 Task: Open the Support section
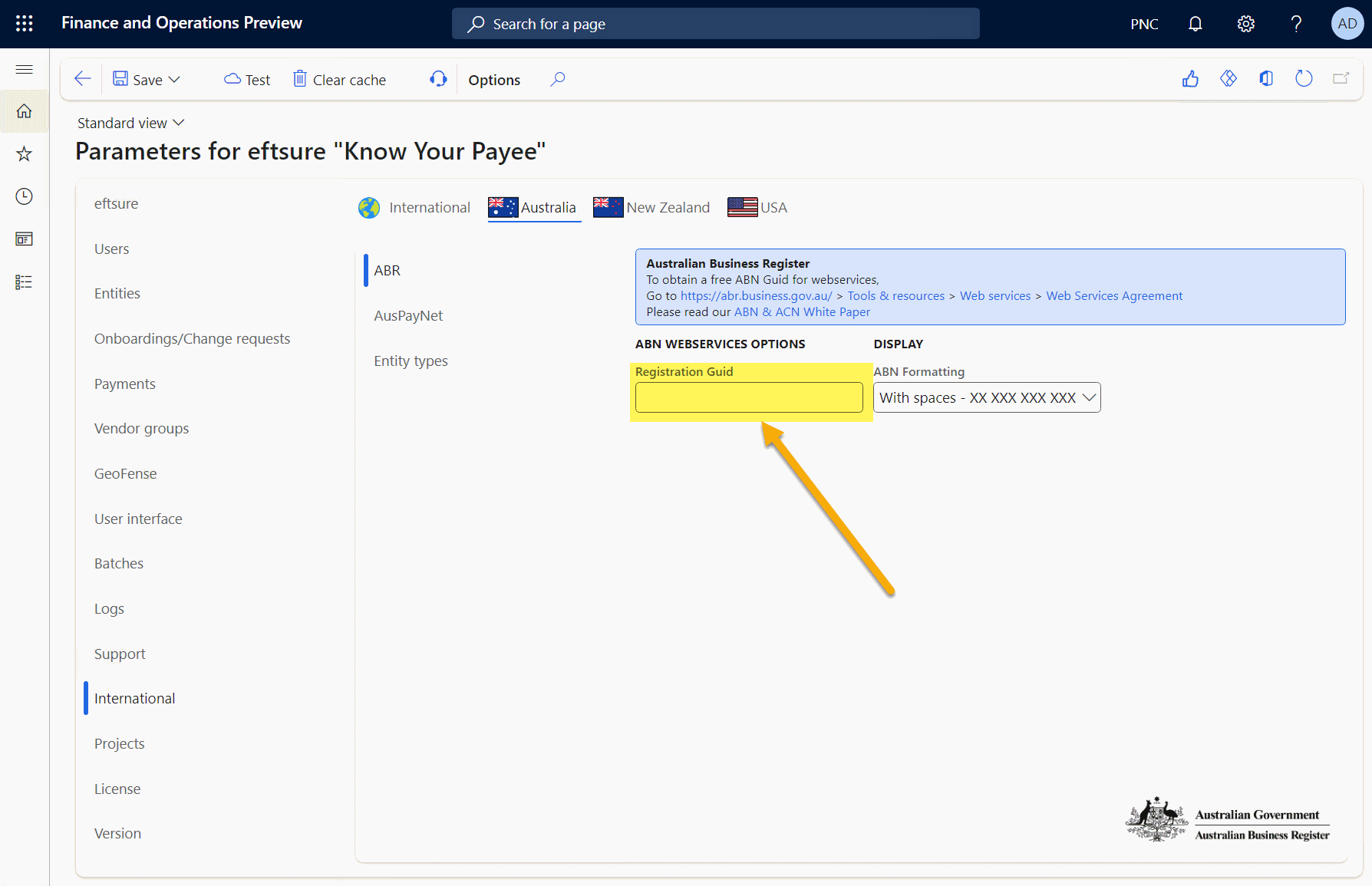click(x=120, y=654)
